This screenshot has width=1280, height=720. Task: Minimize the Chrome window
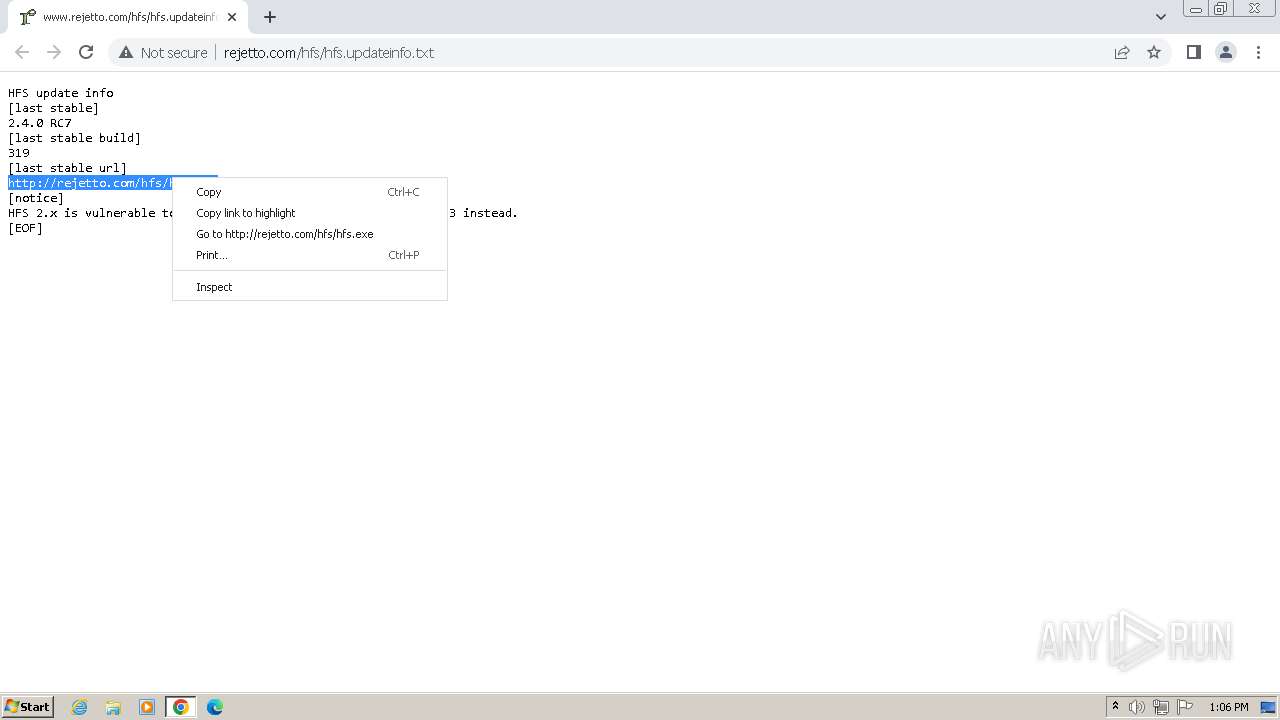coord(1196,9)
